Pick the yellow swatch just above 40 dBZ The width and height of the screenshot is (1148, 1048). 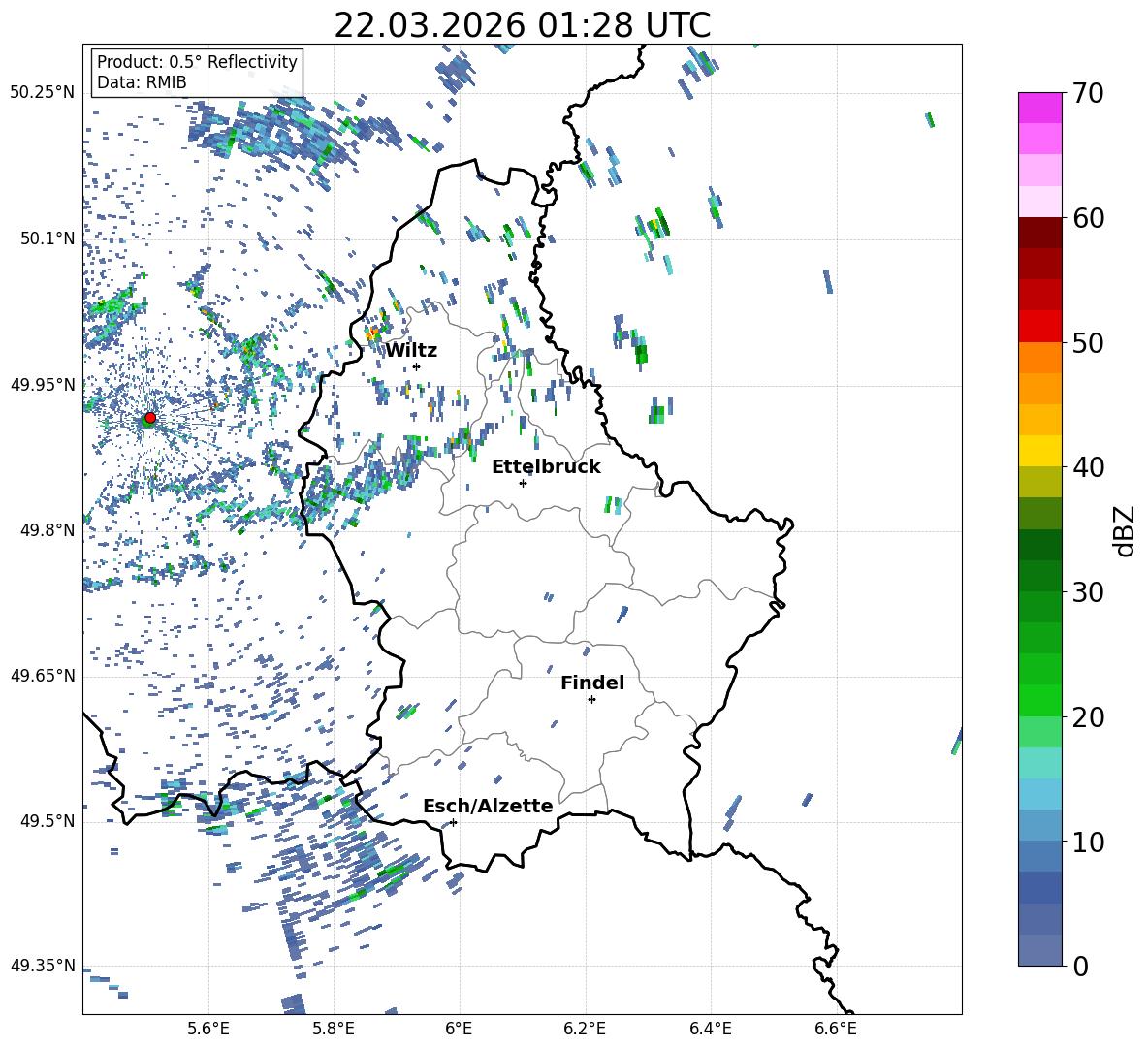(1039, 451)
